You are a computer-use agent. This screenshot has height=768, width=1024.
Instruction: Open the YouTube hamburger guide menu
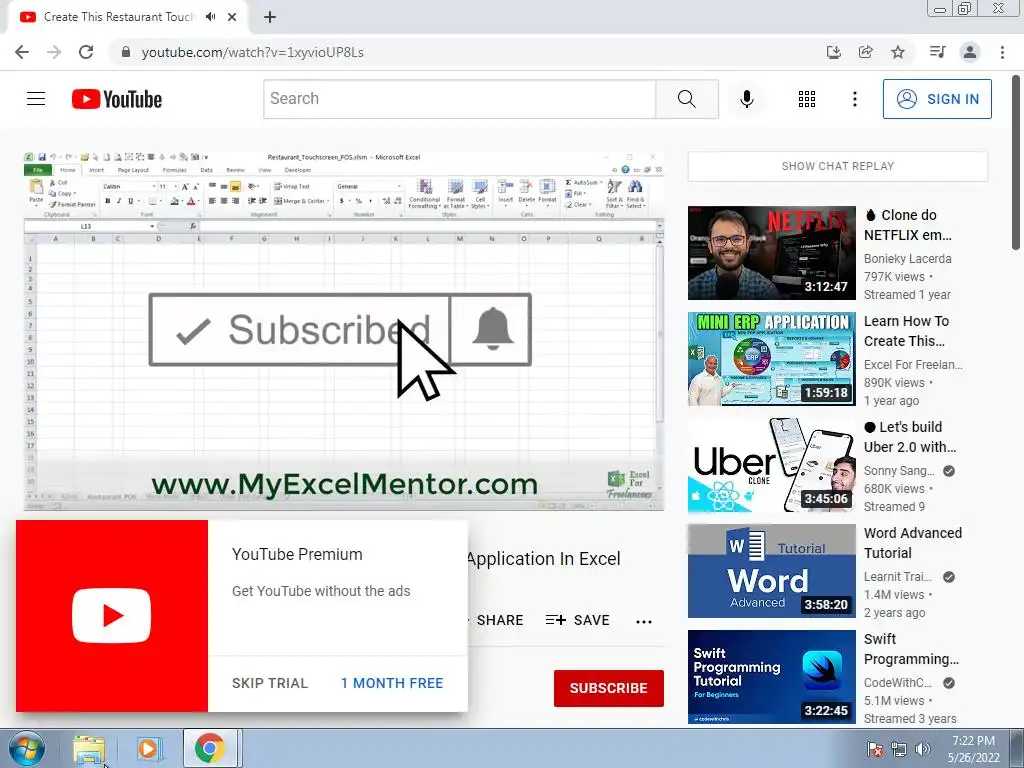coord(36,99)
